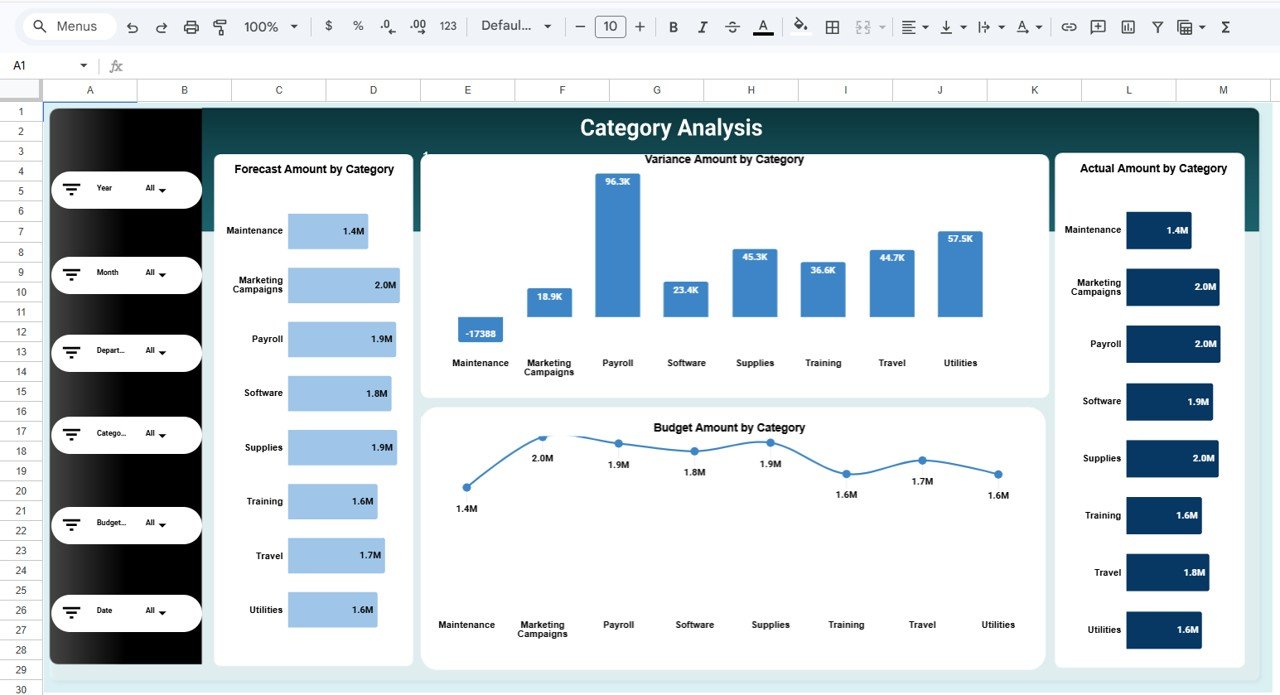Open the Functions (Σ) menu

1225,26
